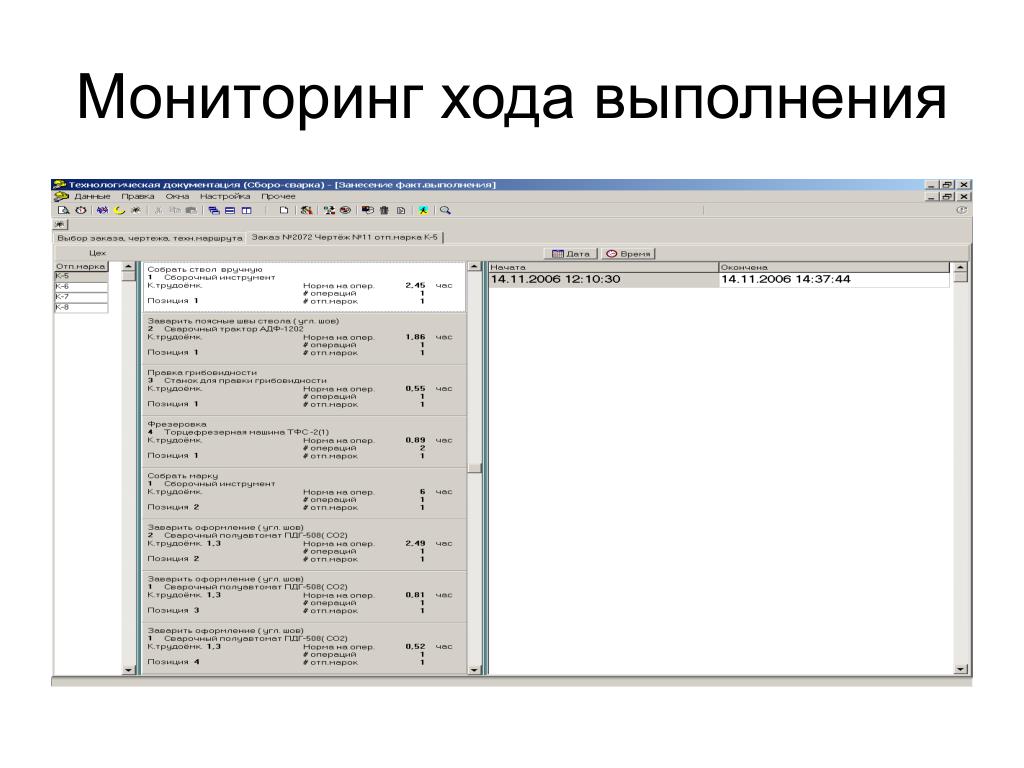
Task: Click the tile windows horizontally icon
Action: tap(230, 210)
